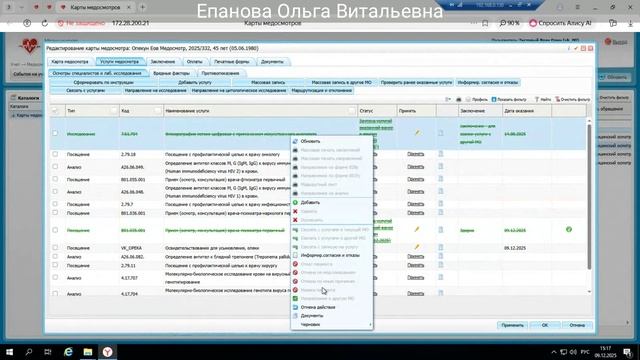Click the table's vertical scrollbar
This screenshot has height=360, width=640.
point(589,196)
